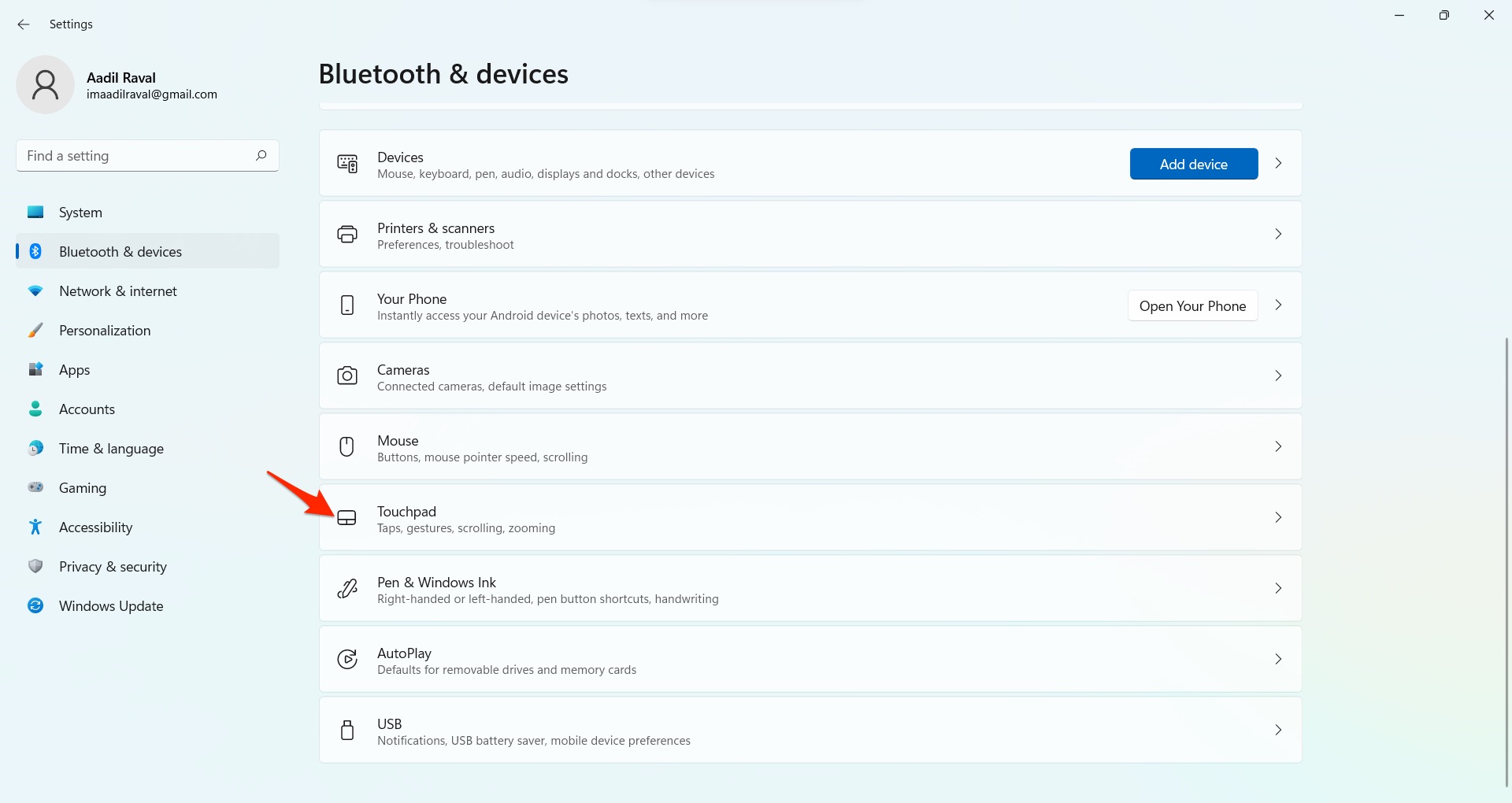Click the Cameras camera icon
The width and height of the screenshot is (1512, 803).
tap(346, 376)
